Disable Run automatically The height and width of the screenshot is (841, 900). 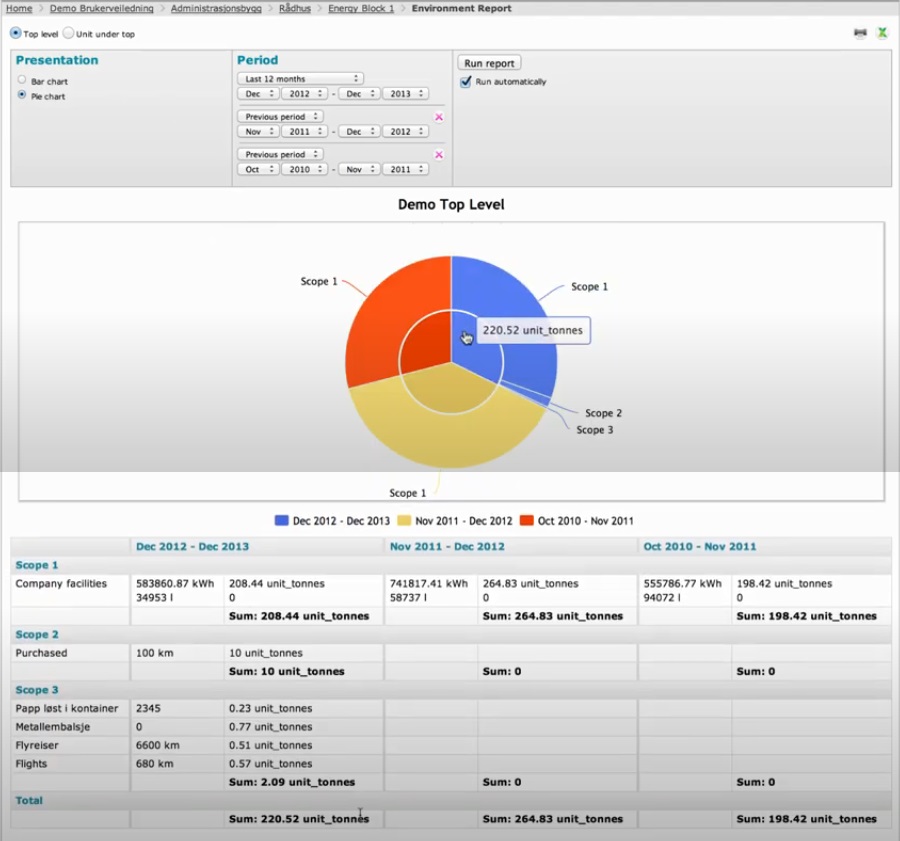coord(465,83)
